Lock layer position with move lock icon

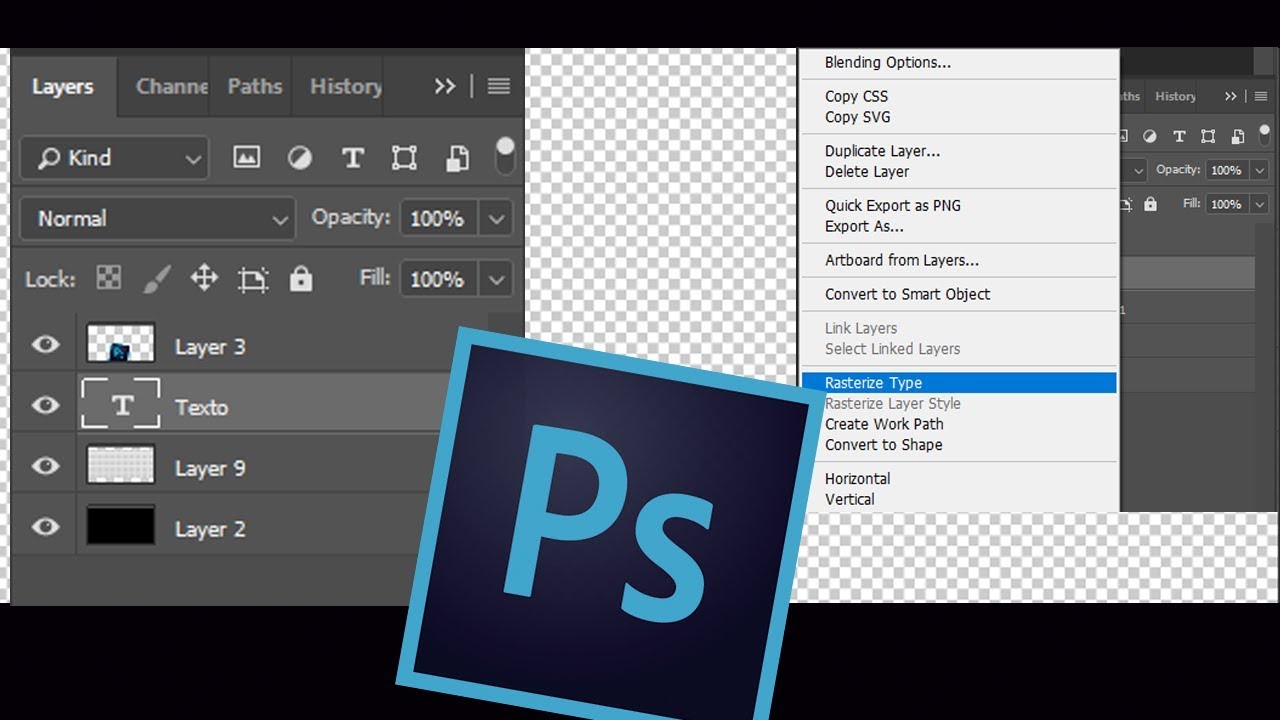point(204,278)
